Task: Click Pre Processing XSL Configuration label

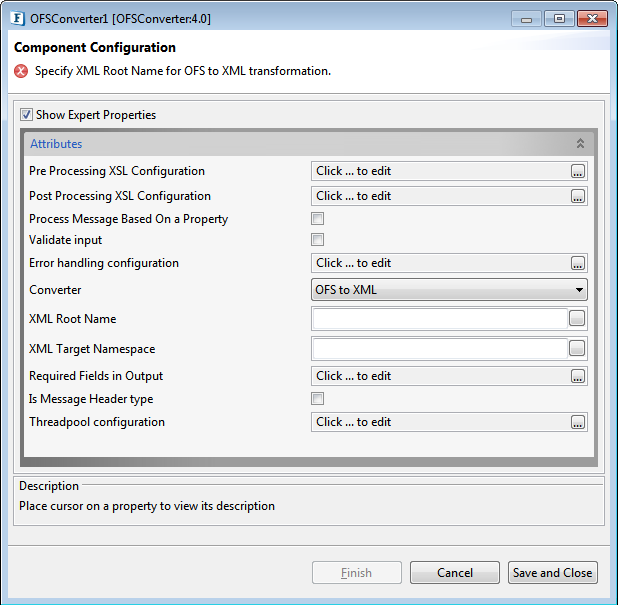Action: [117, 171]
